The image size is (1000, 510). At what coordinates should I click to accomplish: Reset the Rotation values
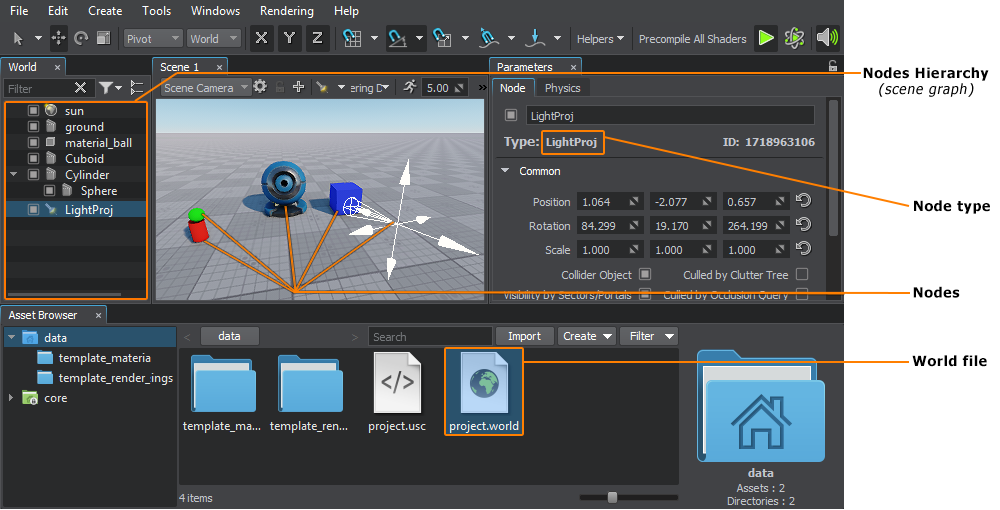pos(803,226)
